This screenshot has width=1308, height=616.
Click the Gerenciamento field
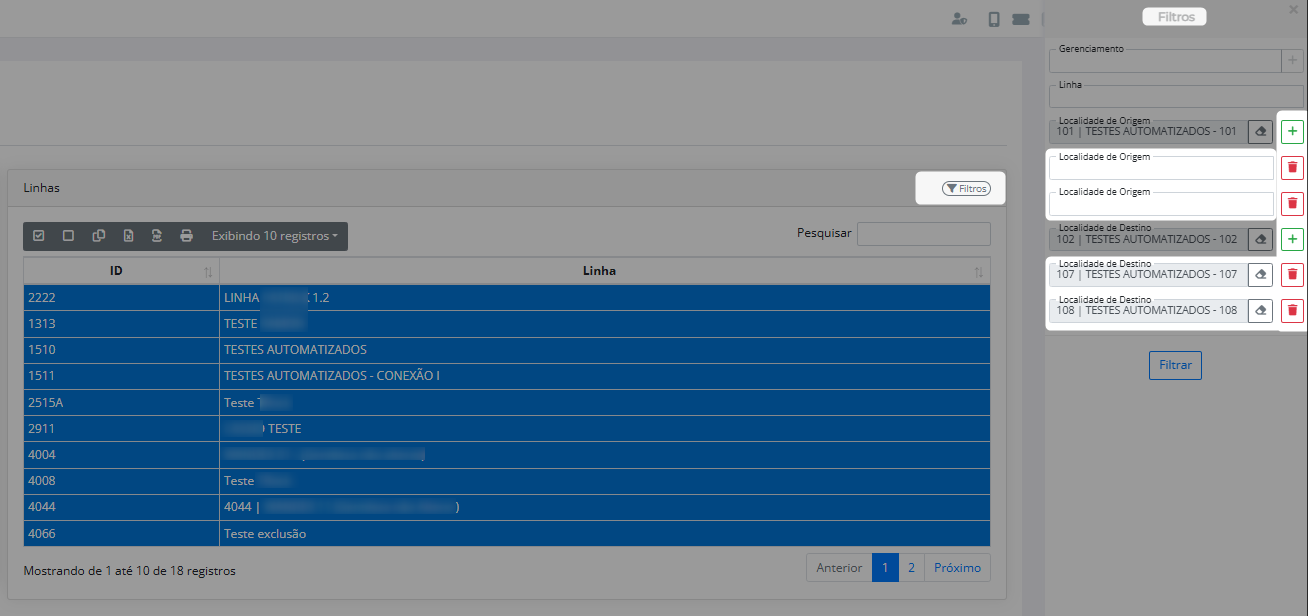(1165, 61)
